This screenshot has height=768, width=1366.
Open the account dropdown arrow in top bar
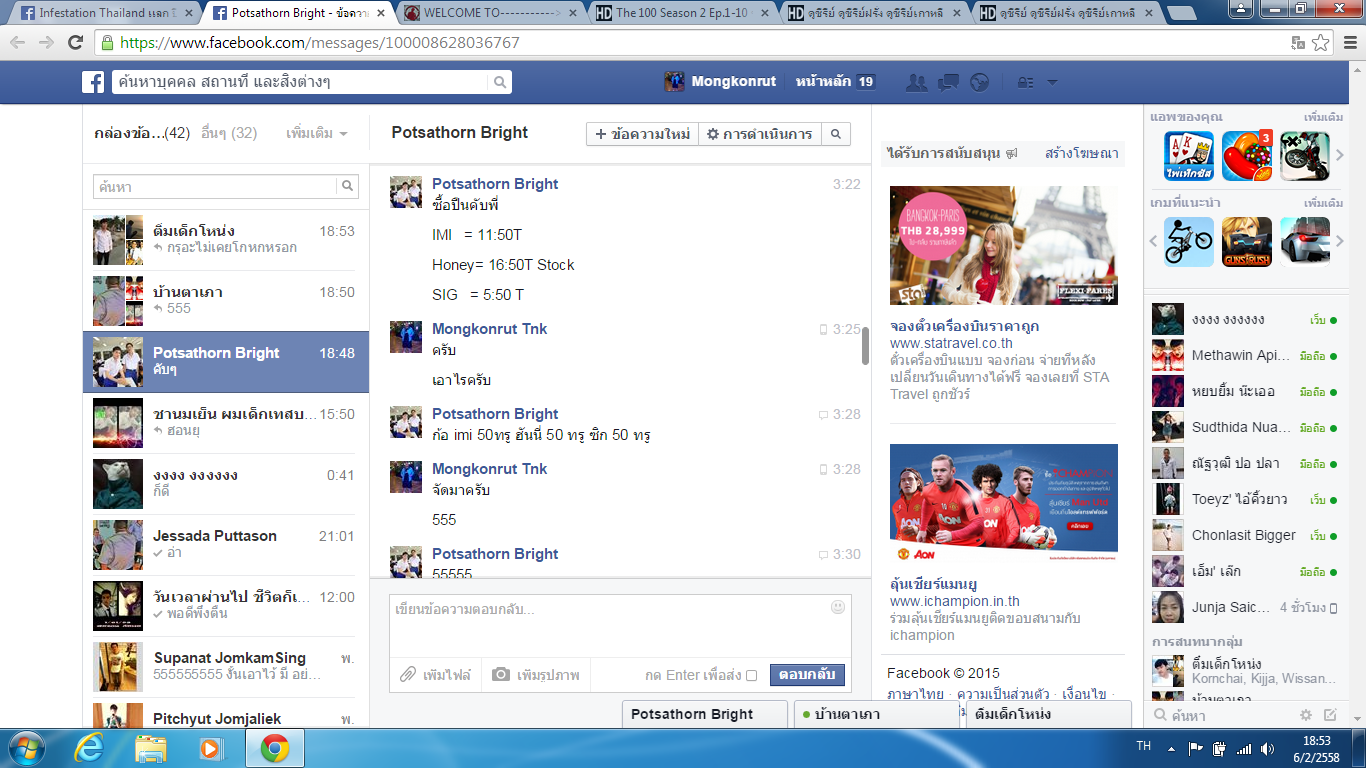(x=1052, y=82)
